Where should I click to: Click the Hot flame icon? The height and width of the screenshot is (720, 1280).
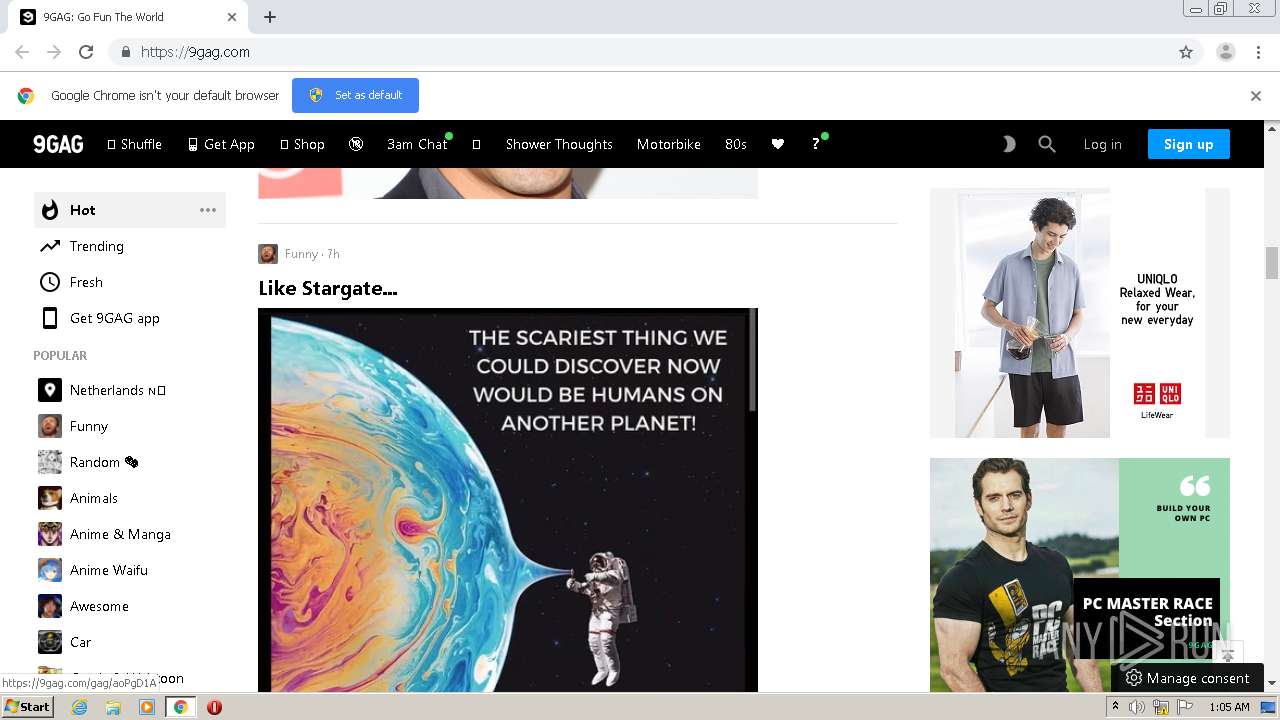[x=50, y=210]
